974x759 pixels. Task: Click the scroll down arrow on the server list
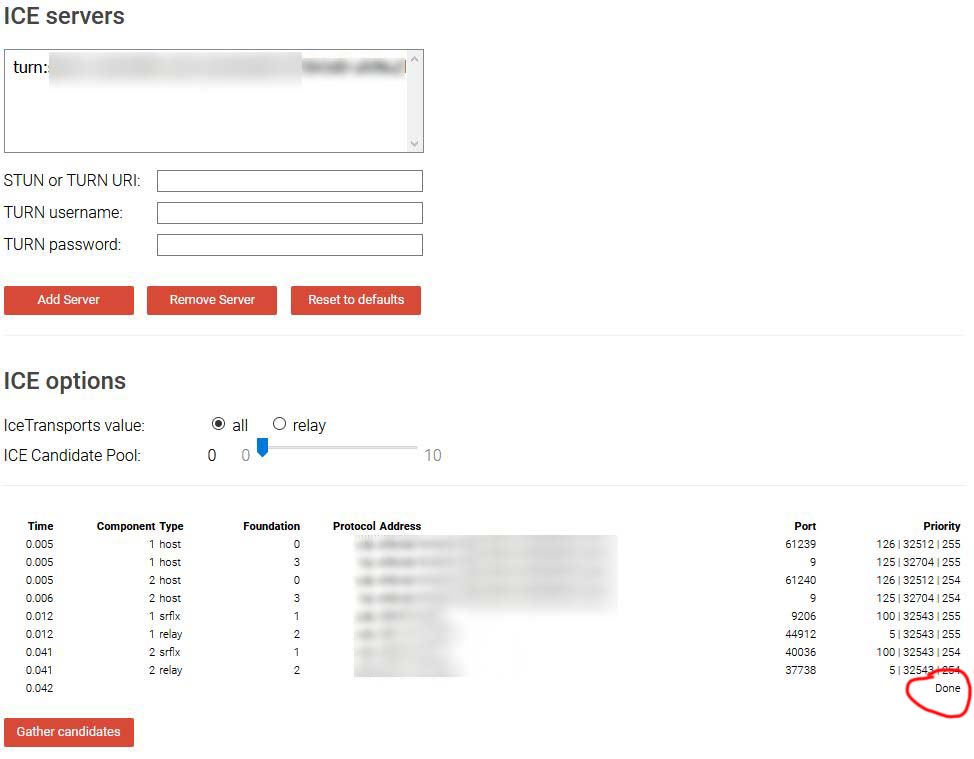coord(415,144)
